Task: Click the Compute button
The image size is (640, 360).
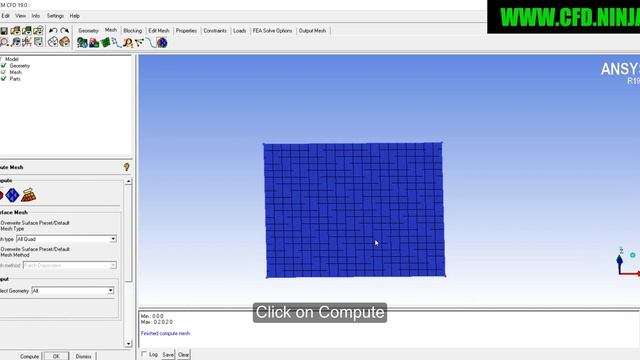Action: coord(29,356)
